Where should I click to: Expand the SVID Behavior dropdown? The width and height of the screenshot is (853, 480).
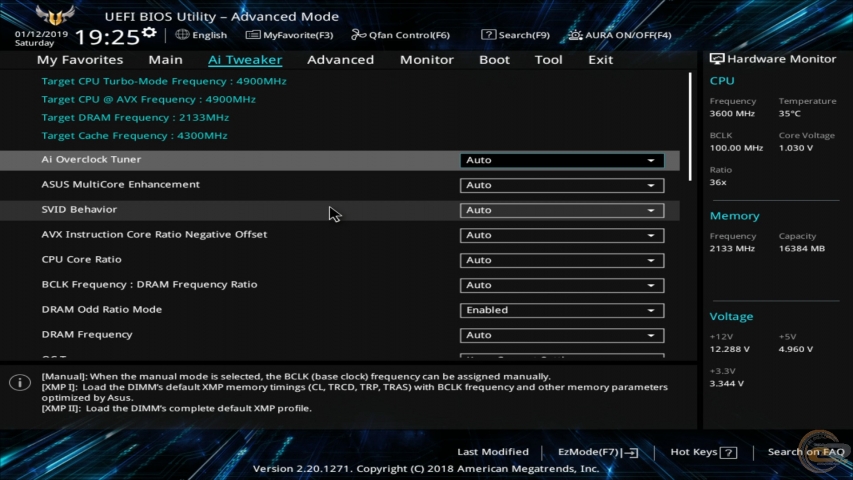562,210
